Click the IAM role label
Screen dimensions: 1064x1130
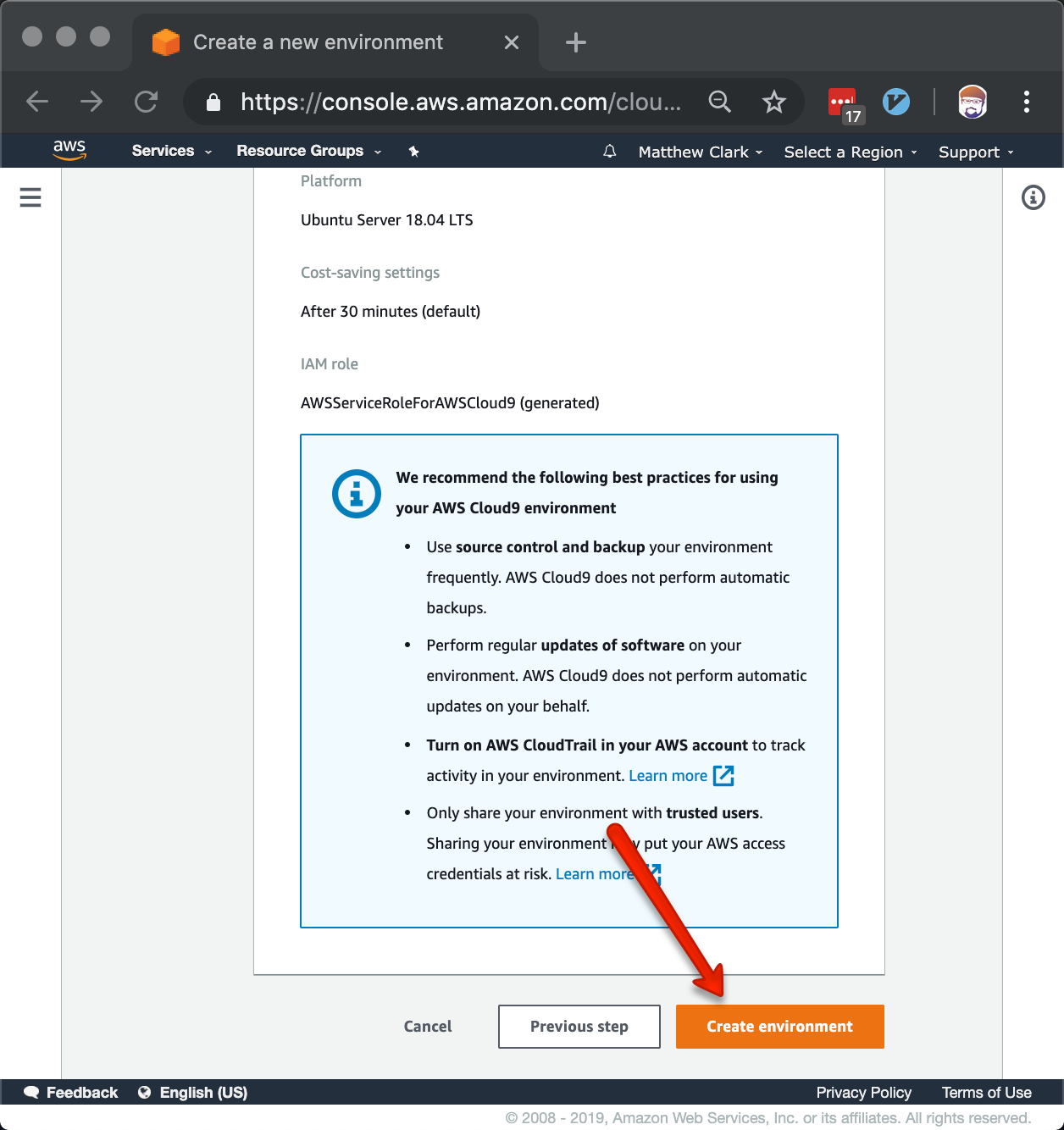[330, 364]
